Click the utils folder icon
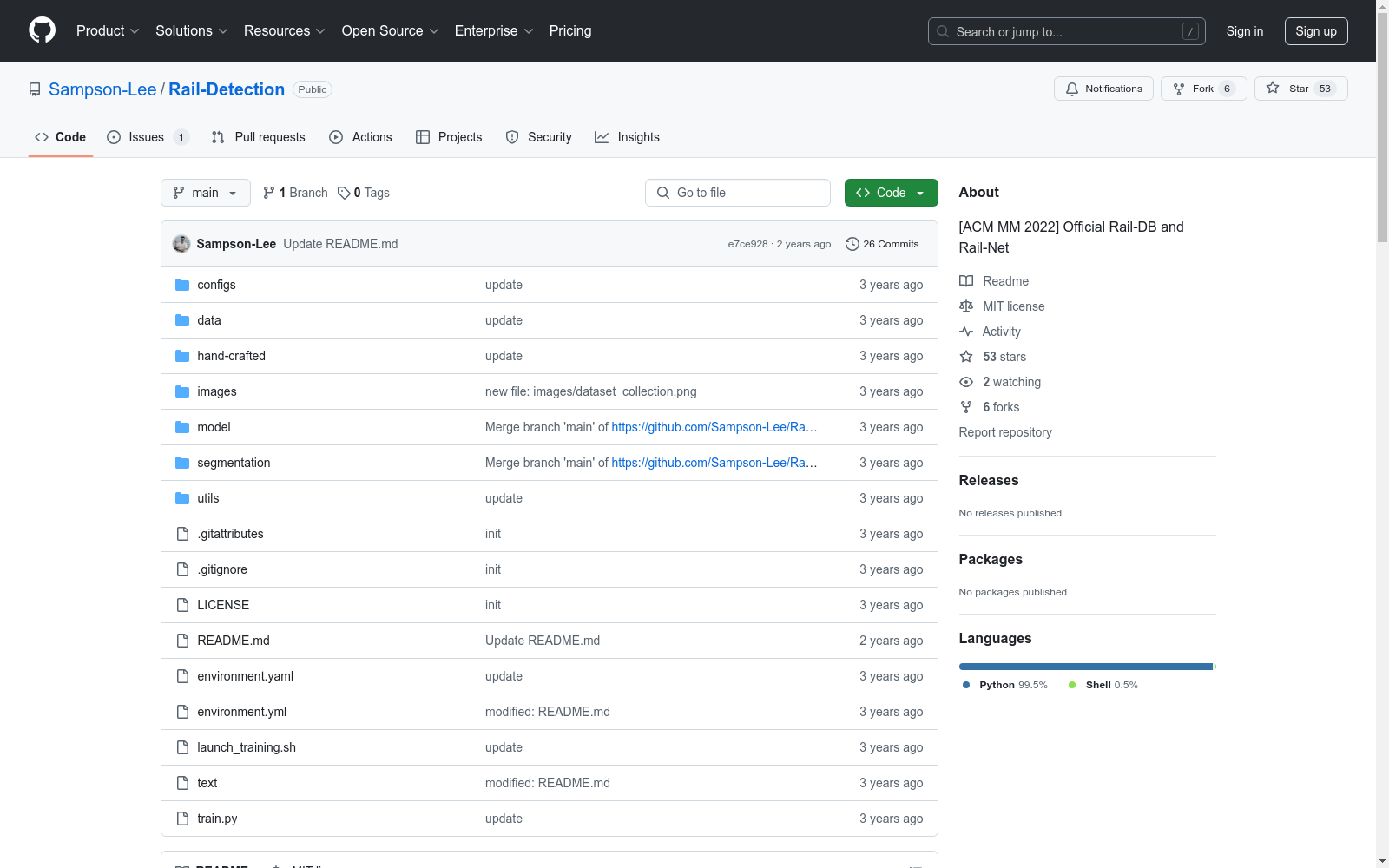Viewport: 1389px width, 868px height. (x=182, y=498)
